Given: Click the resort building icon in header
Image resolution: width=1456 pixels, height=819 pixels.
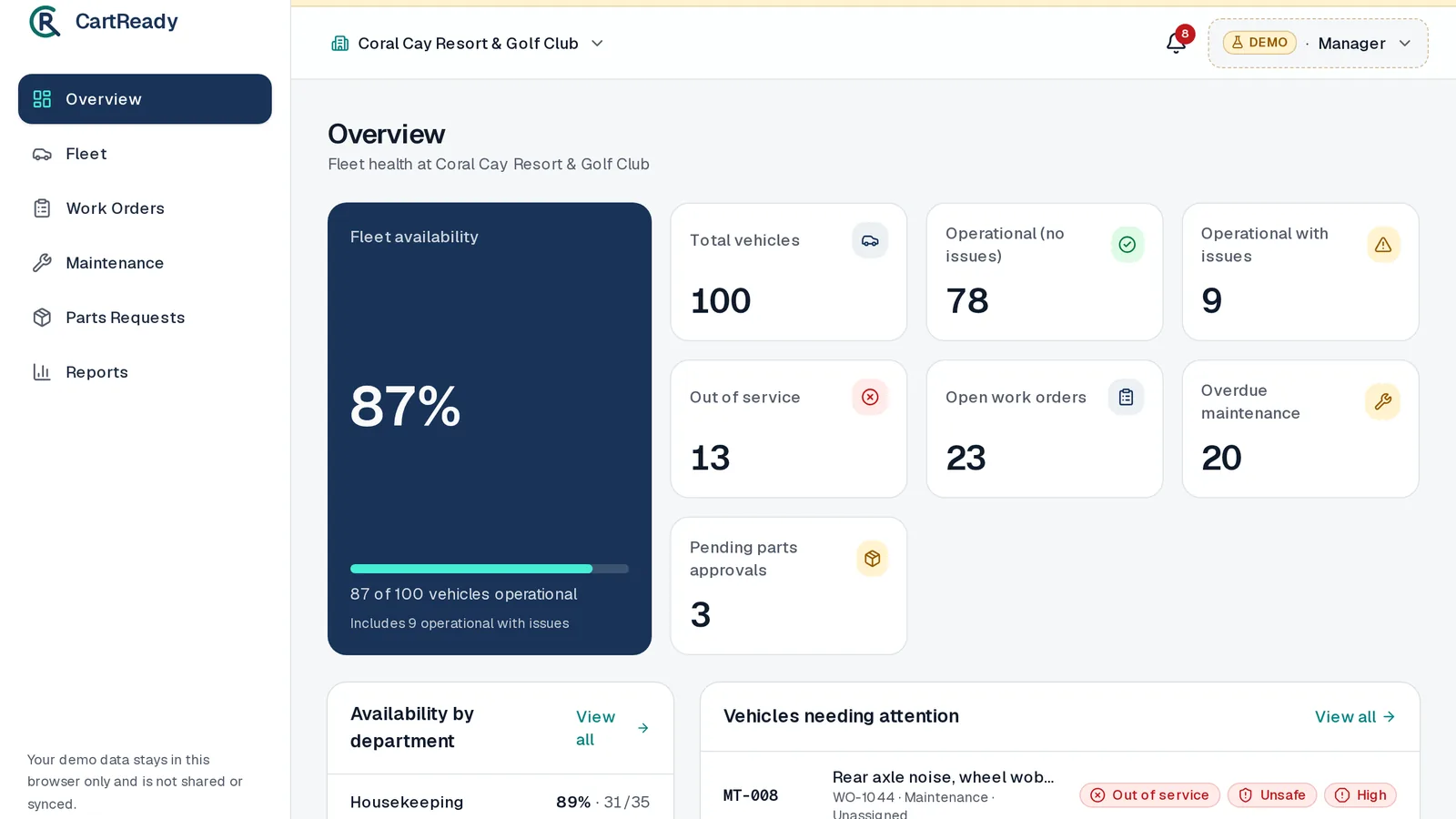Looking at the screenshot, I should pyautogui.click(x=339, y=43).
